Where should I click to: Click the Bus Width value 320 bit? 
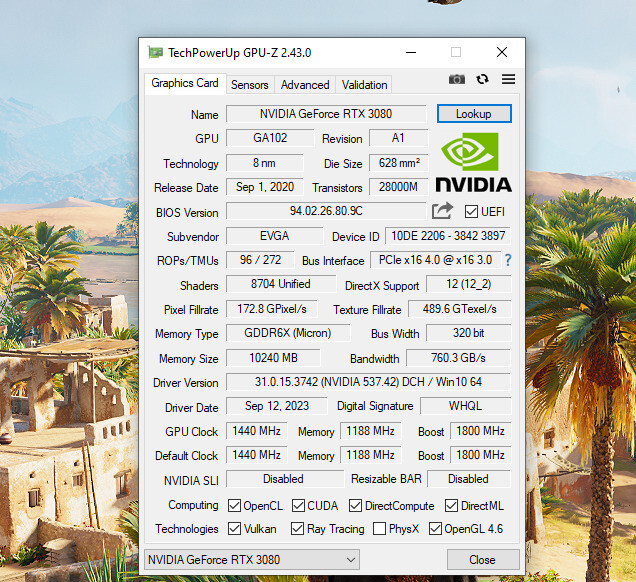pos(468,333)
